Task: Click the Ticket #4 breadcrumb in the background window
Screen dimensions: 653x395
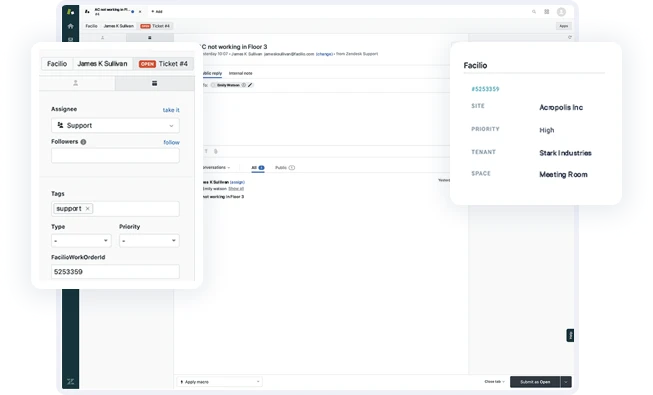Action: pos(156,26)
